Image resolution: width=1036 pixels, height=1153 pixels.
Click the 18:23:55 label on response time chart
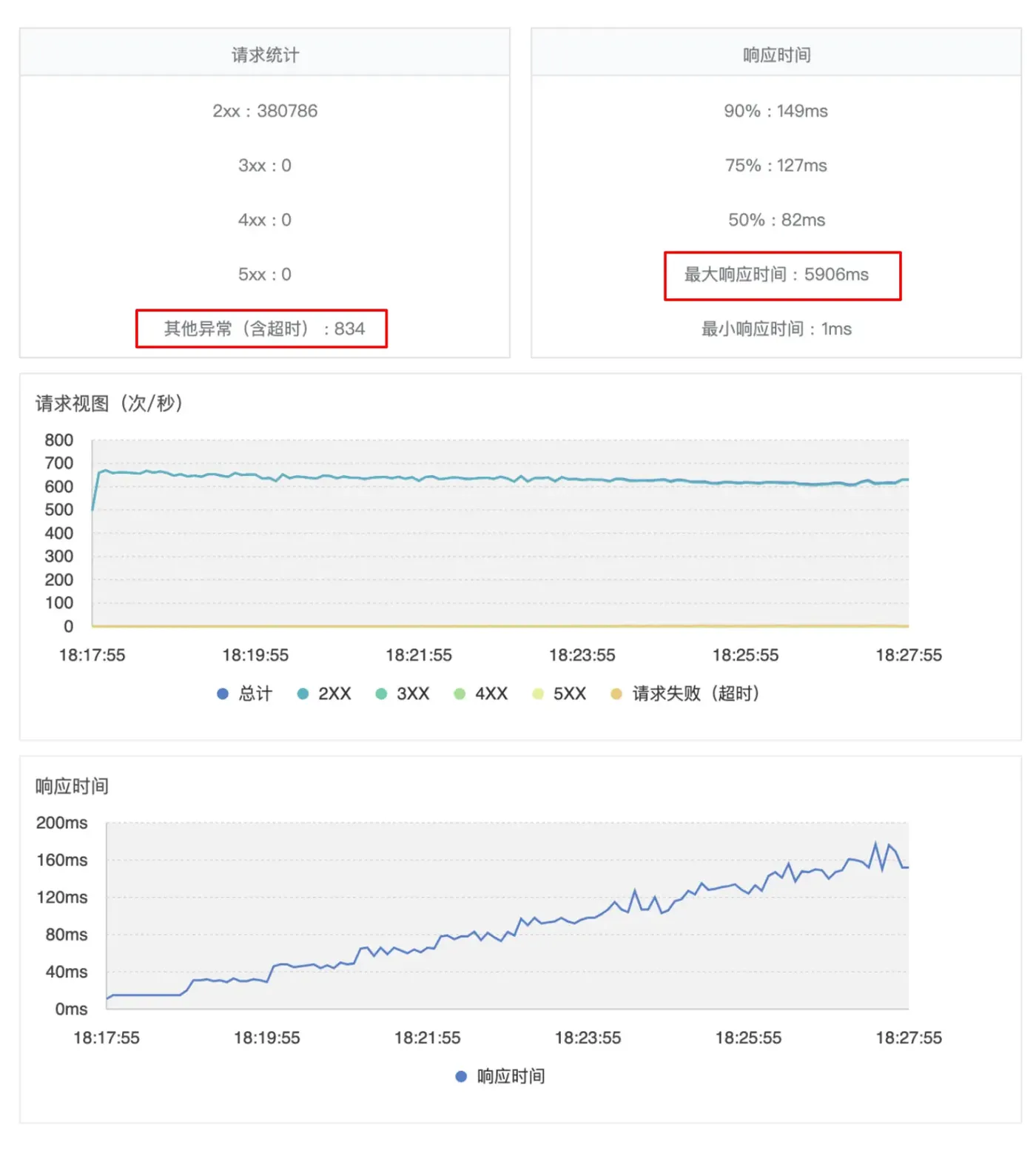[588, 1038]
